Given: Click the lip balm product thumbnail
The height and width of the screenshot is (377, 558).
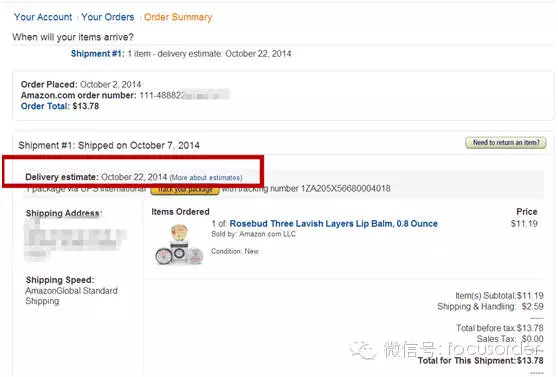Looking at the screenshot, I should pos(179,244).
